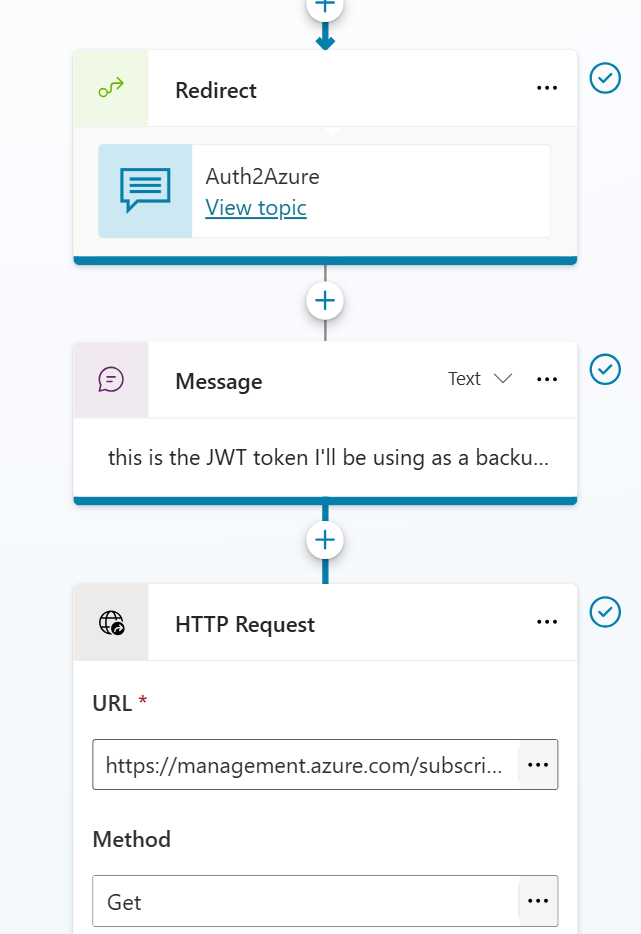Screen dimensions: 641x934
Task: Open the URL field ellipsis options
Action: (538, 765)
